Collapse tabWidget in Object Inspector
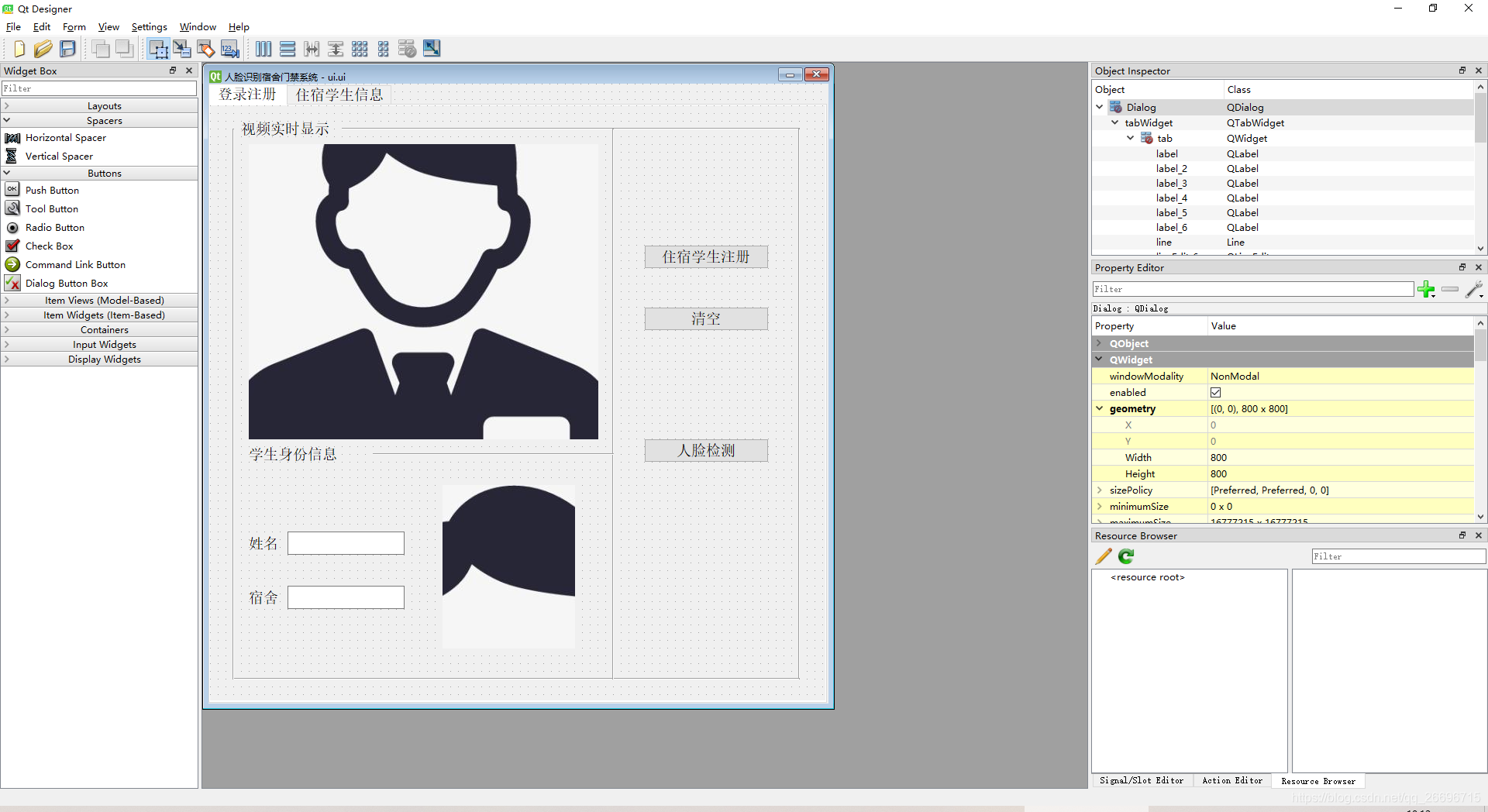This screenshot has height=812, width=1488. tap(1114, 122)
